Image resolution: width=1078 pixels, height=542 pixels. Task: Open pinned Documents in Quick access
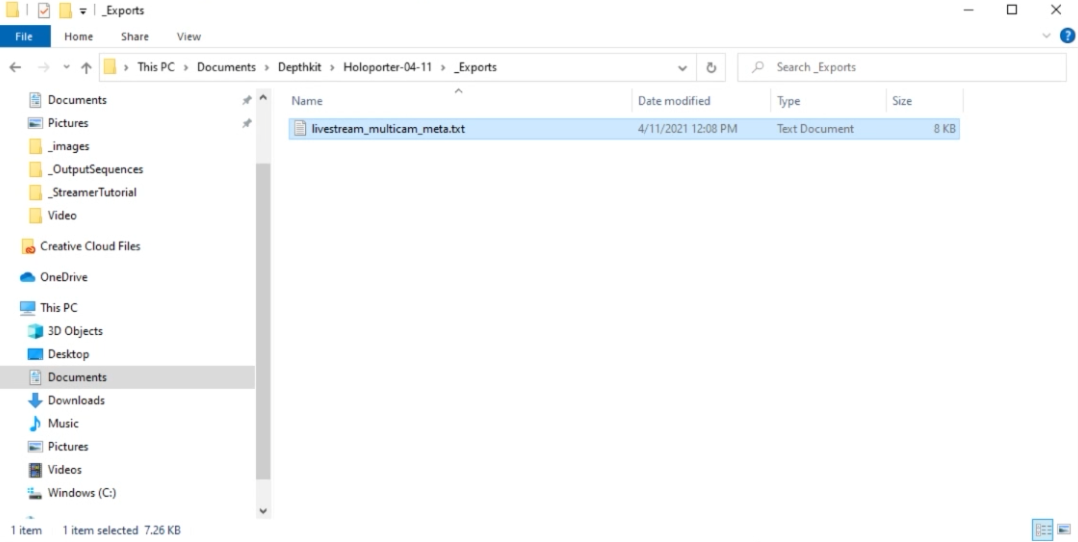77,100
